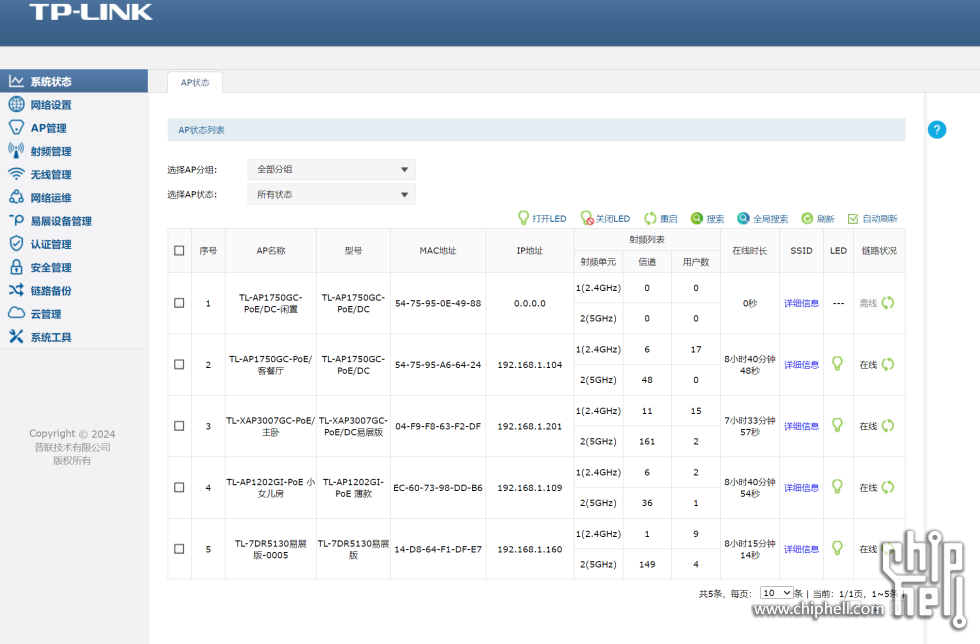This screenshot has width=980, height=644.
Task: Click the 离线 status text
Action: point(868,303)
